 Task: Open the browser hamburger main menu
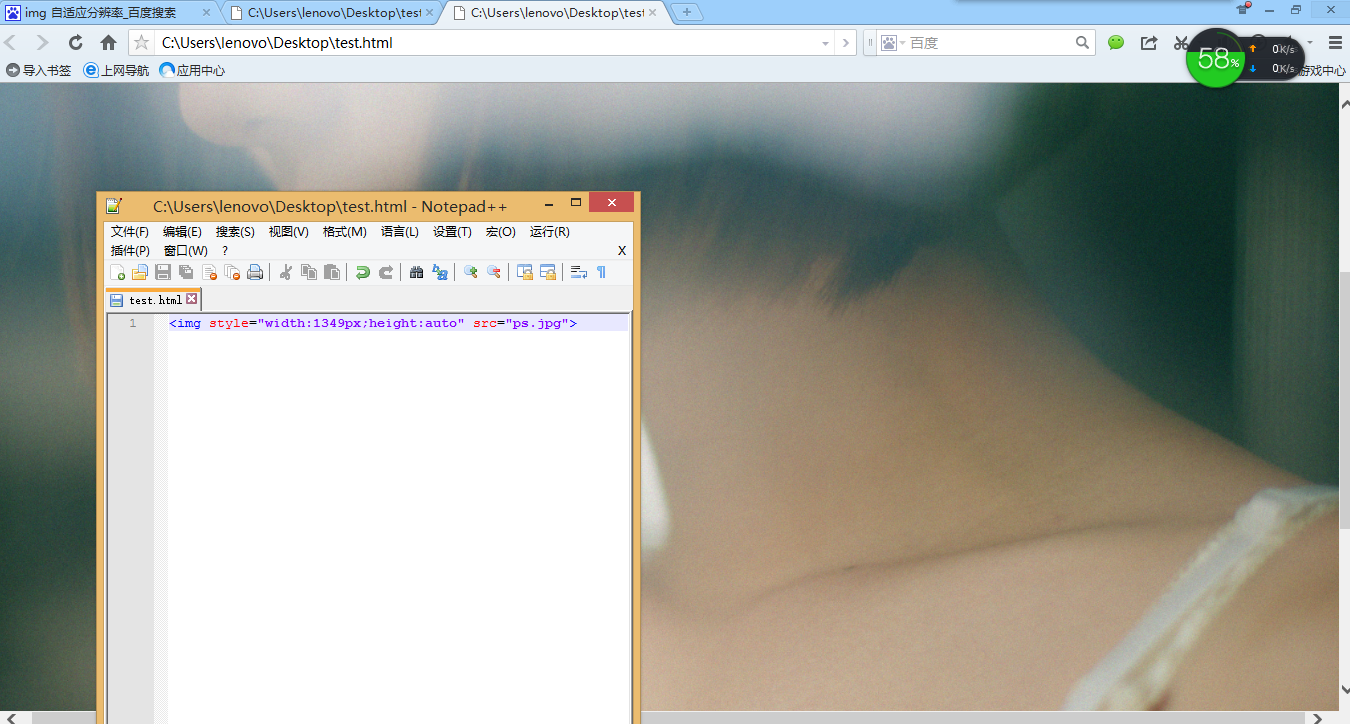1335,43
